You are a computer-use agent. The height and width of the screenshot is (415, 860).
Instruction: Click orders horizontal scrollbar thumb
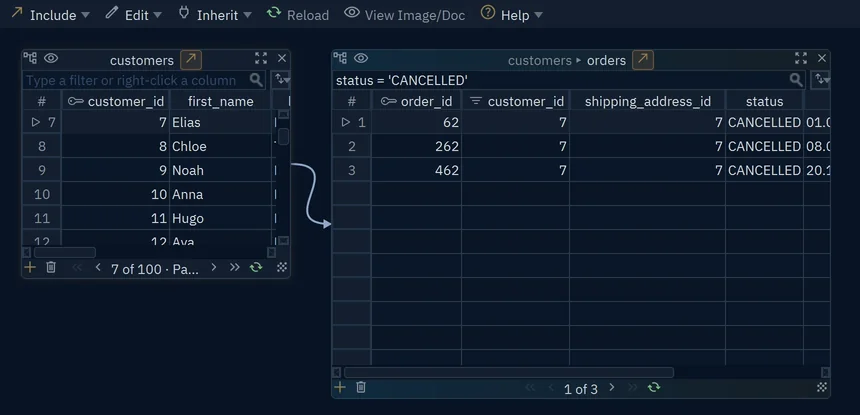pos(508,373)
